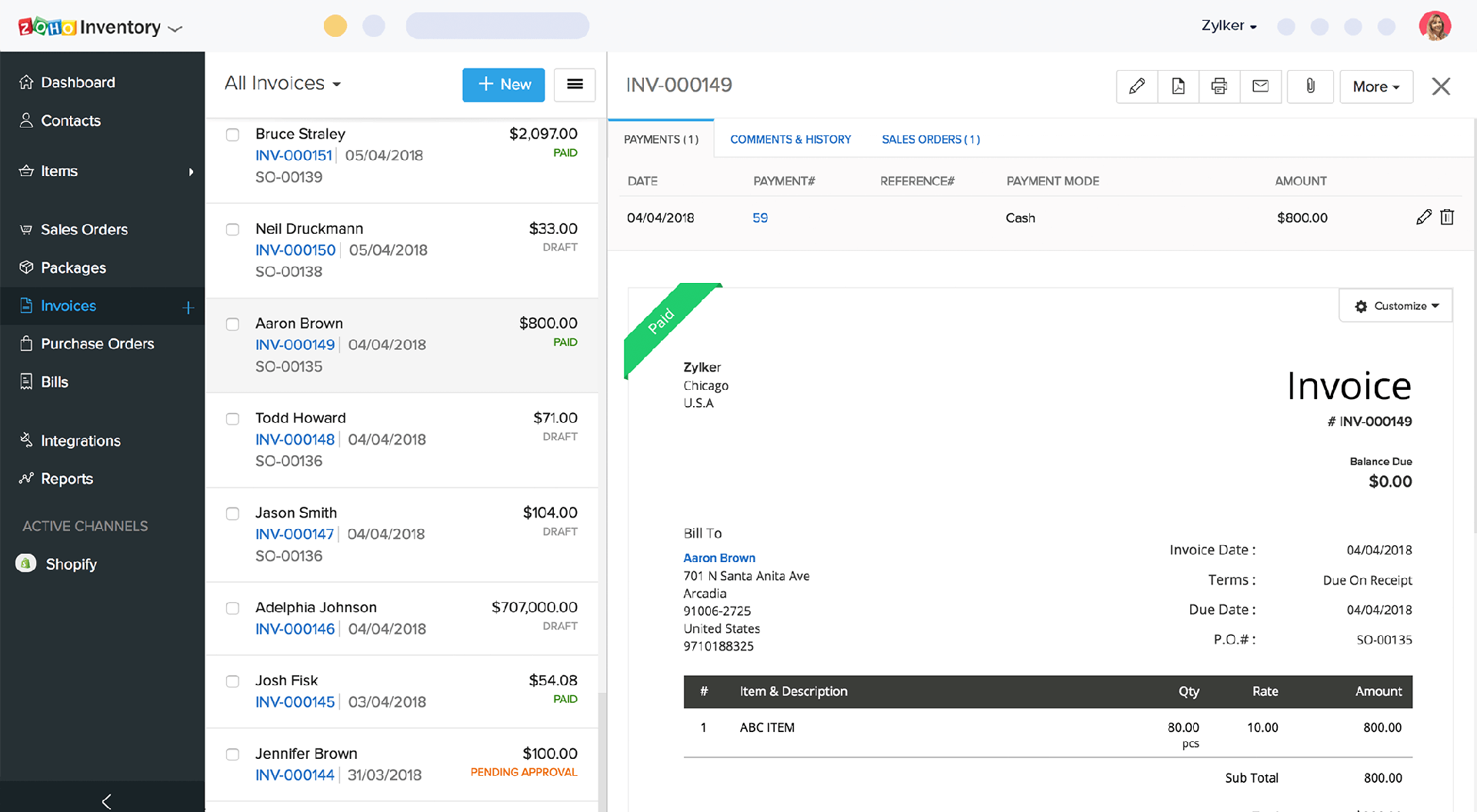
Task: Tick the checkbox beside Josh Fisk
Action: pyautogui.click(x=232, y=681)
